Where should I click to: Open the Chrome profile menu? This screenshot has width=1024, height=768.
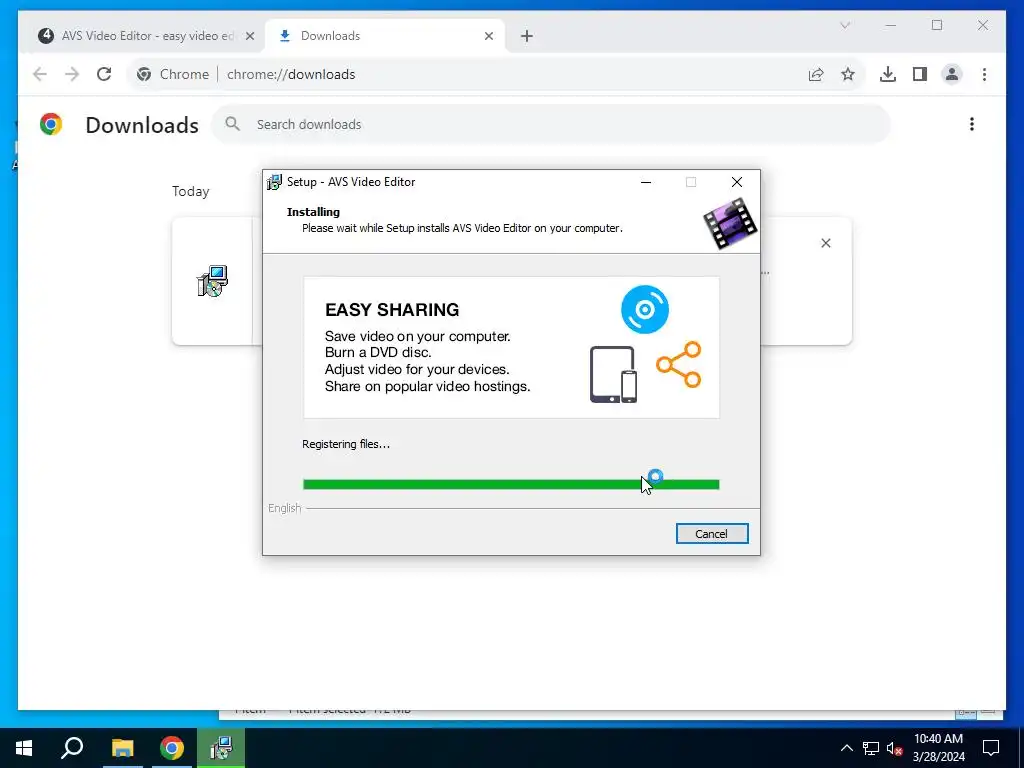pyautogui.click(x=952, y=74)
